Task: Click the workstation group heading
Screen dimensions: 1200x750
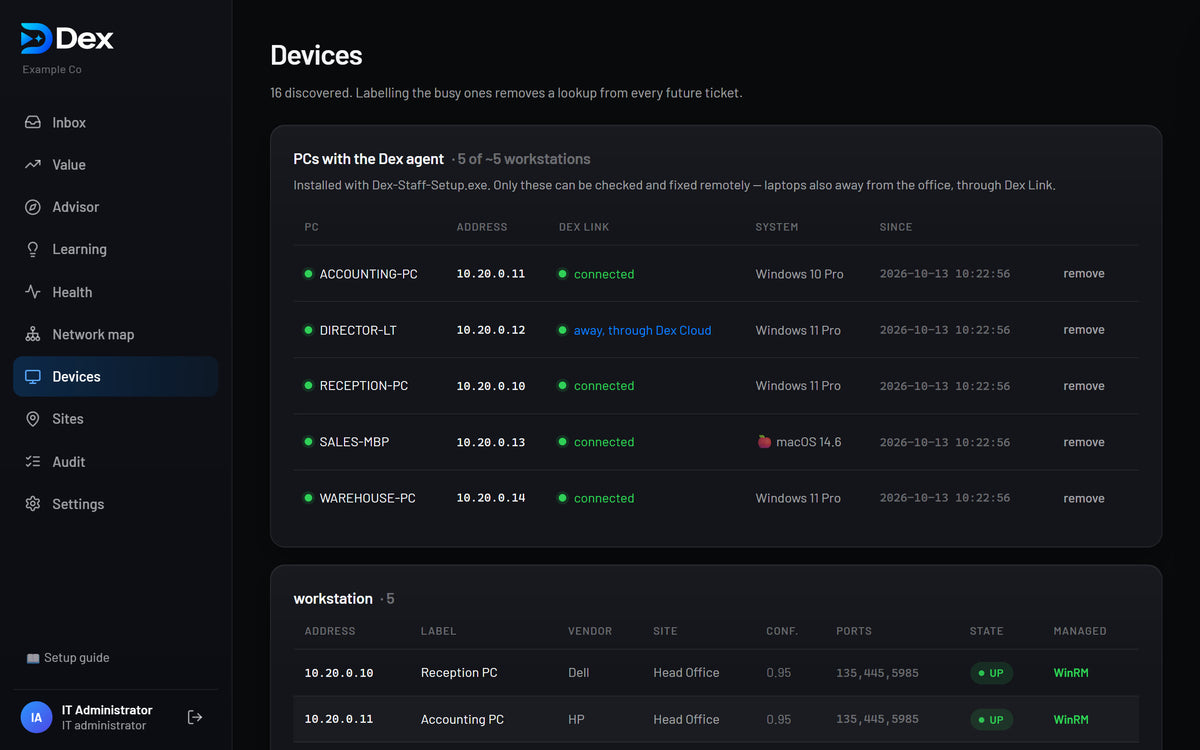Action: point(333,598)
